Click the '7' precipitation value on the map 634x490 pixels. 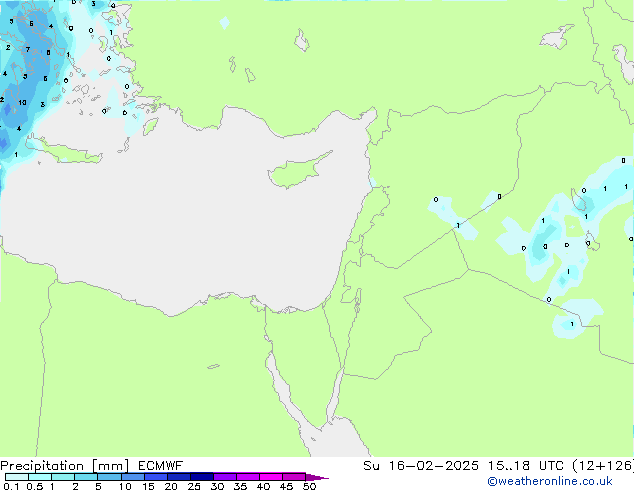[27, 49]
